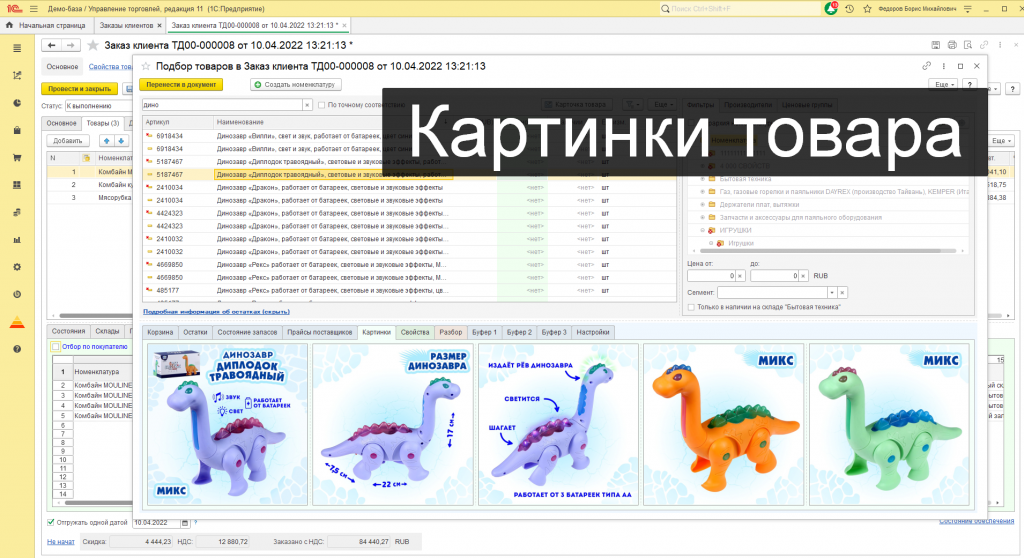Click 'Добавить' button in the order form
Screen dimensions: 1024x558
pyautogui.click(x=67, y=140)
